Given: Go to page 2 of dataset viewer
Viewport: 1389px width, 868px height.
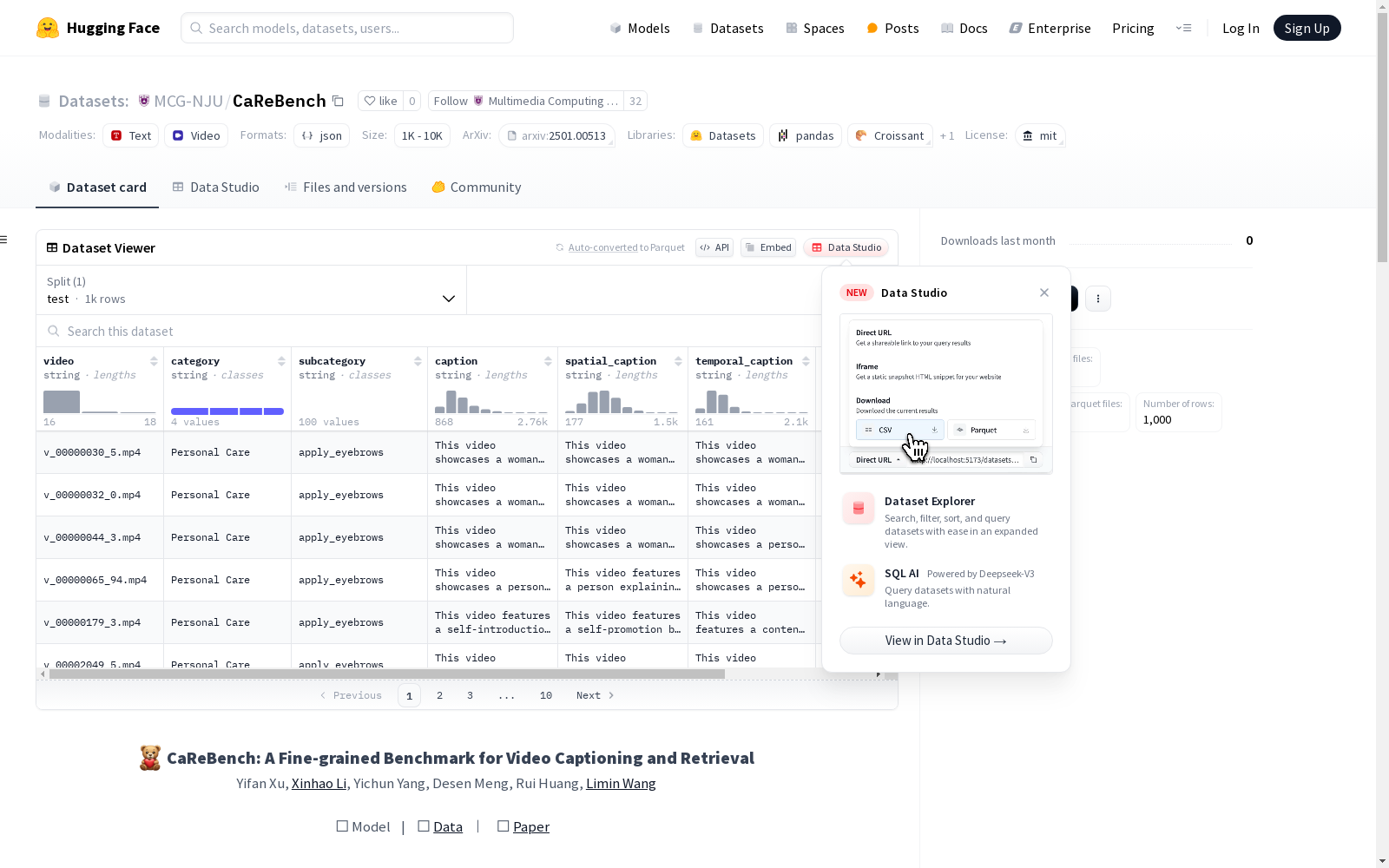Looking at the screenshot, I should pyautogui.click(x=439, y=695).
